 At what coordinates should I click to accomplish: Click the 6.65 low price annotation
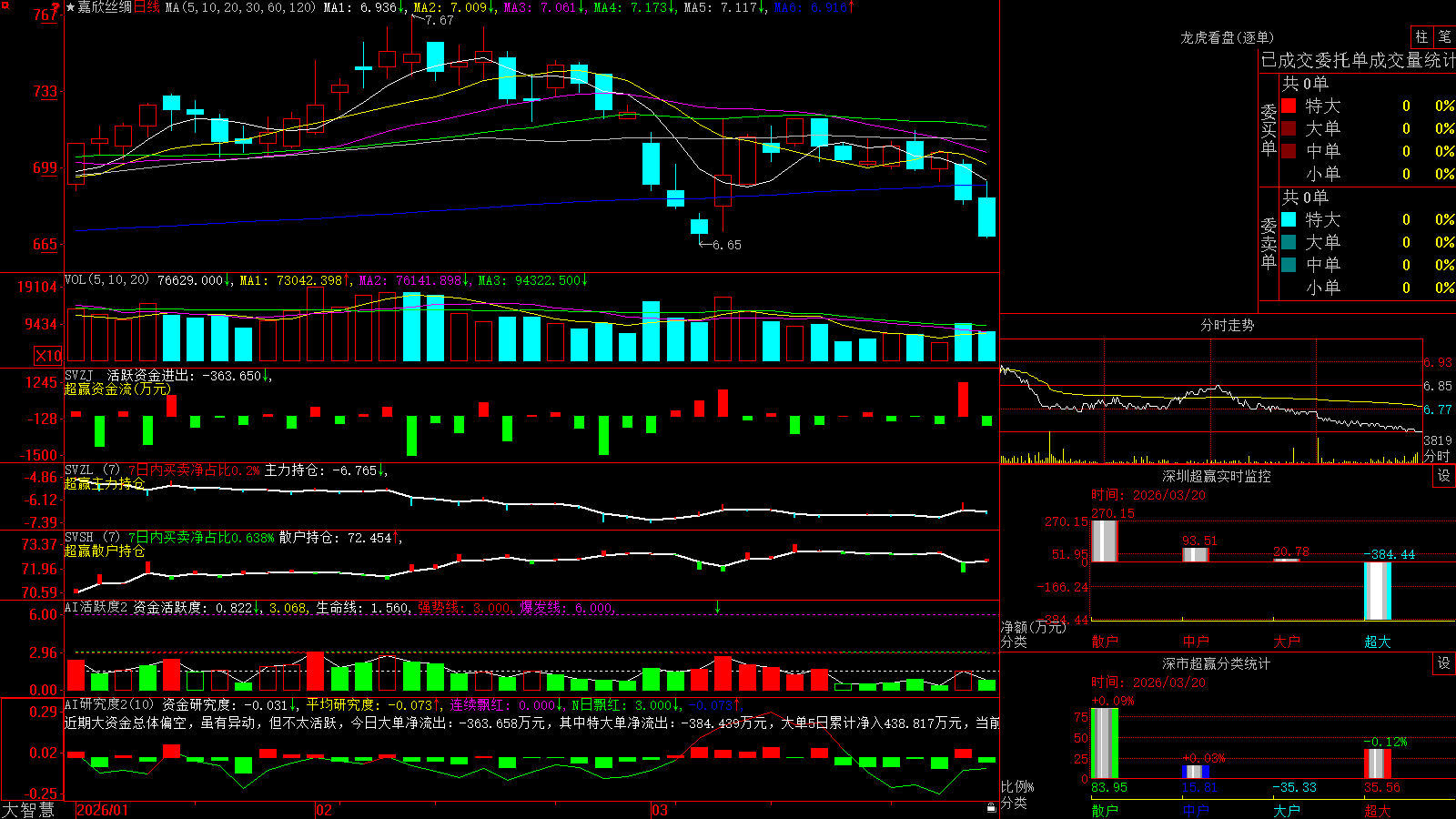tap(726, 245)
